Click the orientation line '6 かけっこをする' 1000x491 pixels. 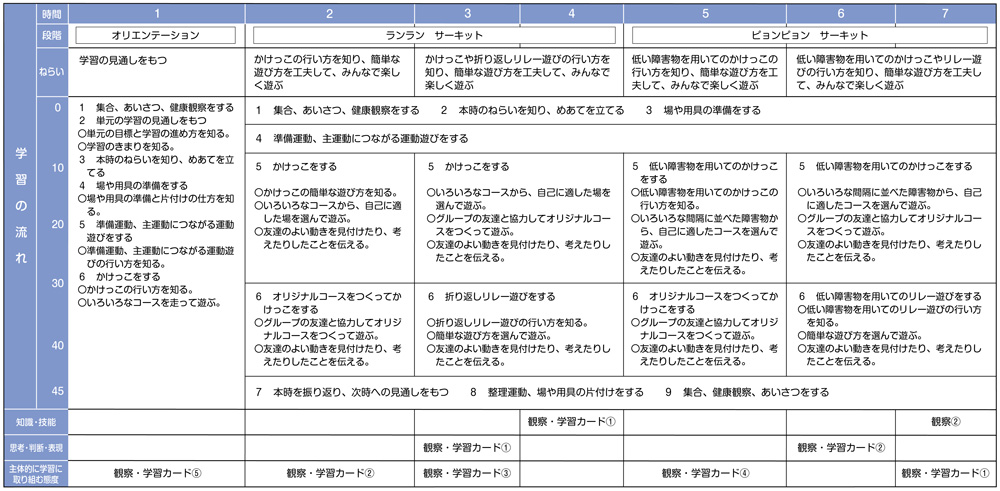[121, 277]
